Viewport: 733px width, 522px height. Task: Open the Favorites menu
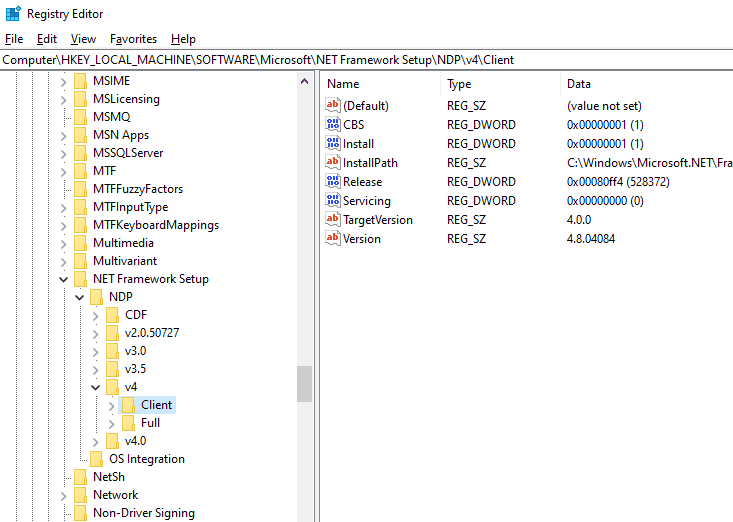click(x=133, y=39)
